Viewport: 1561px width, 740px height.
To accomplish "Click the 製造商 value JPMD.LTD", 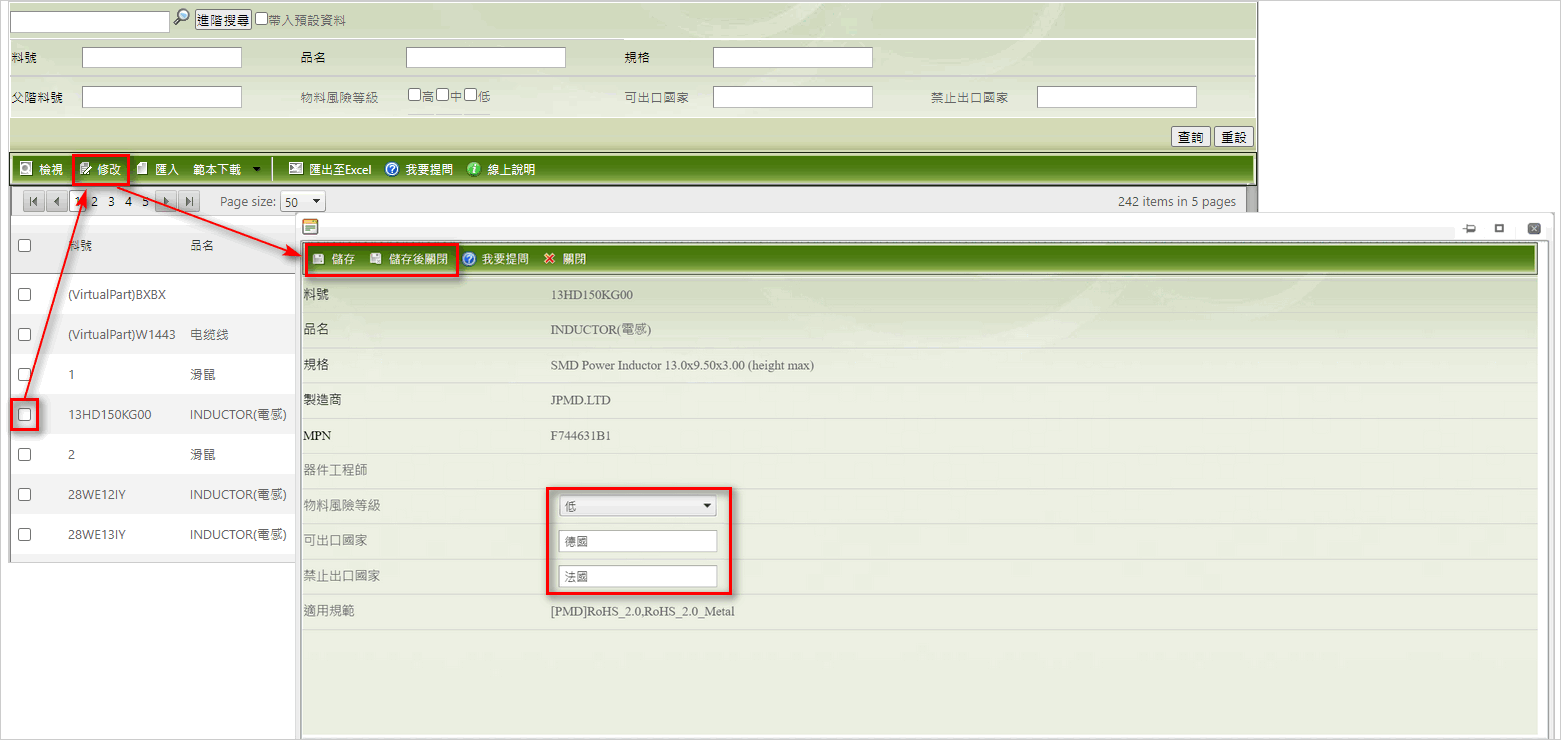I will click(580, 400).
